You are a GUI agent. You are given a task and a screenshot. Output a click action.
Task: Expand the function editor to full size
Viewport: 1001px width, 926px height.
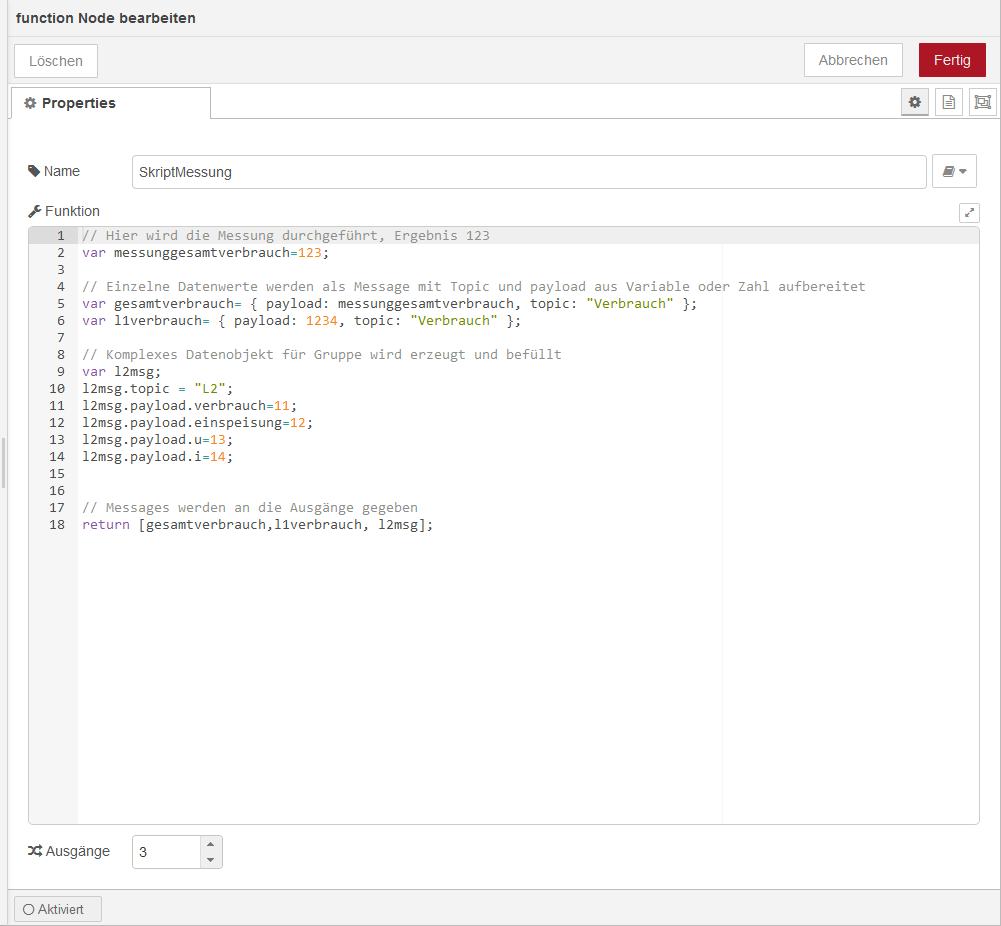click(x=969, y=213)
